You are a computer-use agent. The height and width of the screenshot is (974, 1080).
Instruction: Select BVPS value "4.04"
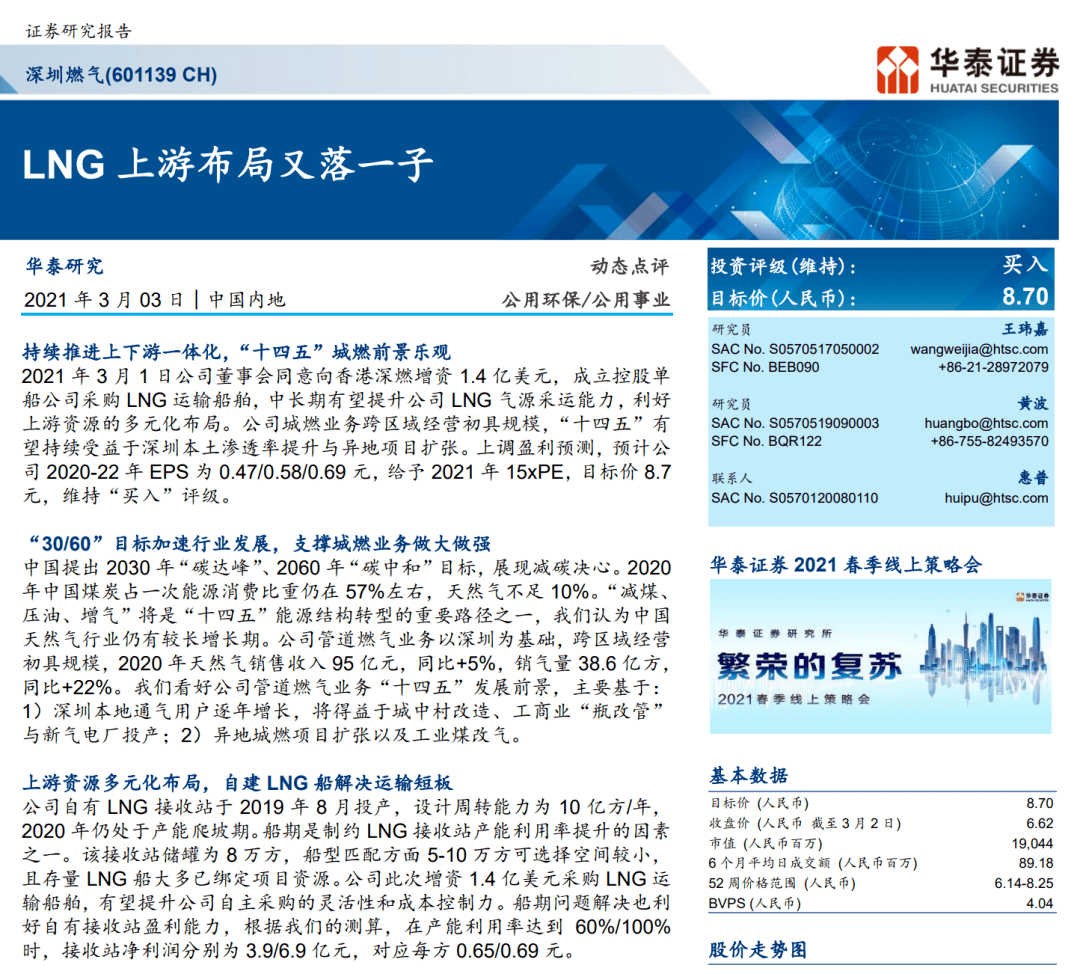pyautogui.click(x=1039, y=903)
